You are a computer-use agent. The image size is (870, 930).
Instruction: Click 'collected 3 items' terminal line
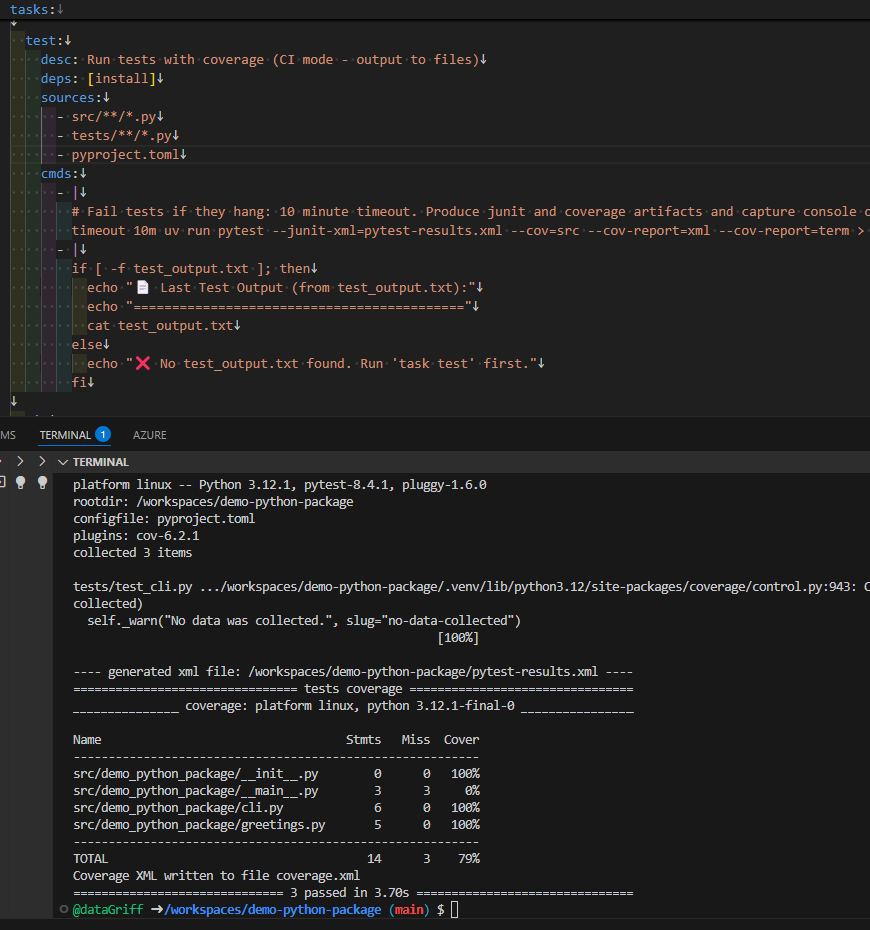[x=132, y=552]
